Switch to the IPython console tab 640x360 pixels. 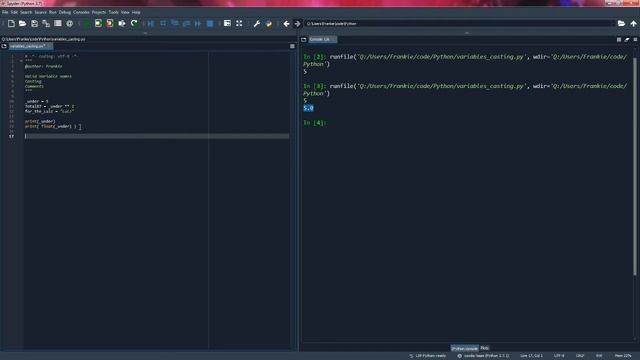[464, 348]
